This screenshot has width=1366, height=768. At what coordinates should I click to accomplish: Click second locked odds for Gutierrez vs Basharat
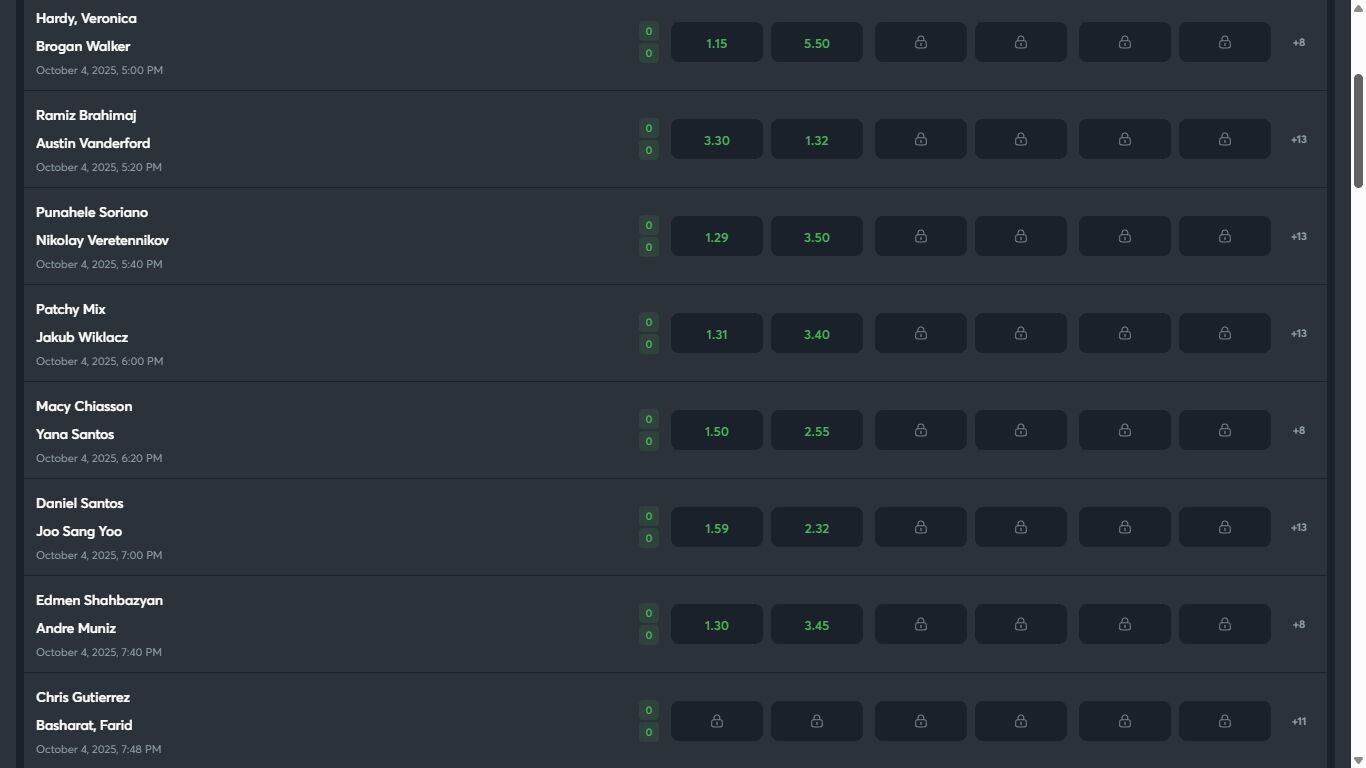coord(816,722)
